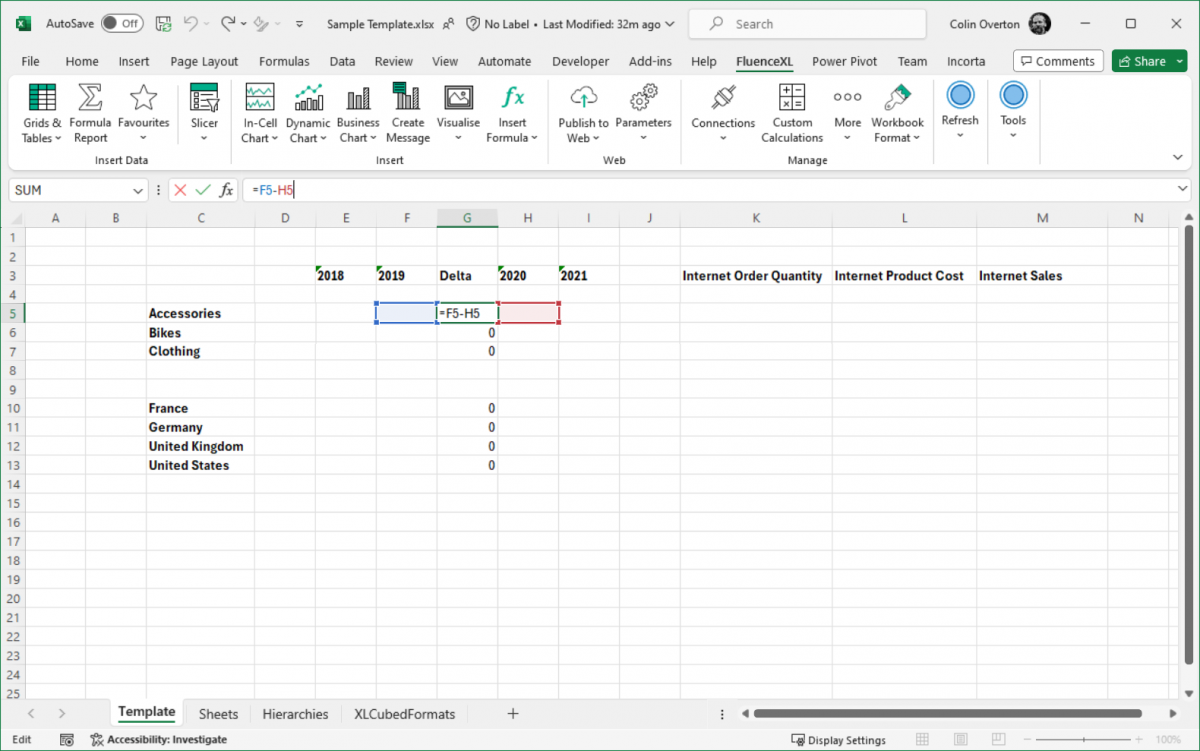Switch to the Formulas ribbon tab
This screenshot has width=1200, height=751.
coord(284,61)
